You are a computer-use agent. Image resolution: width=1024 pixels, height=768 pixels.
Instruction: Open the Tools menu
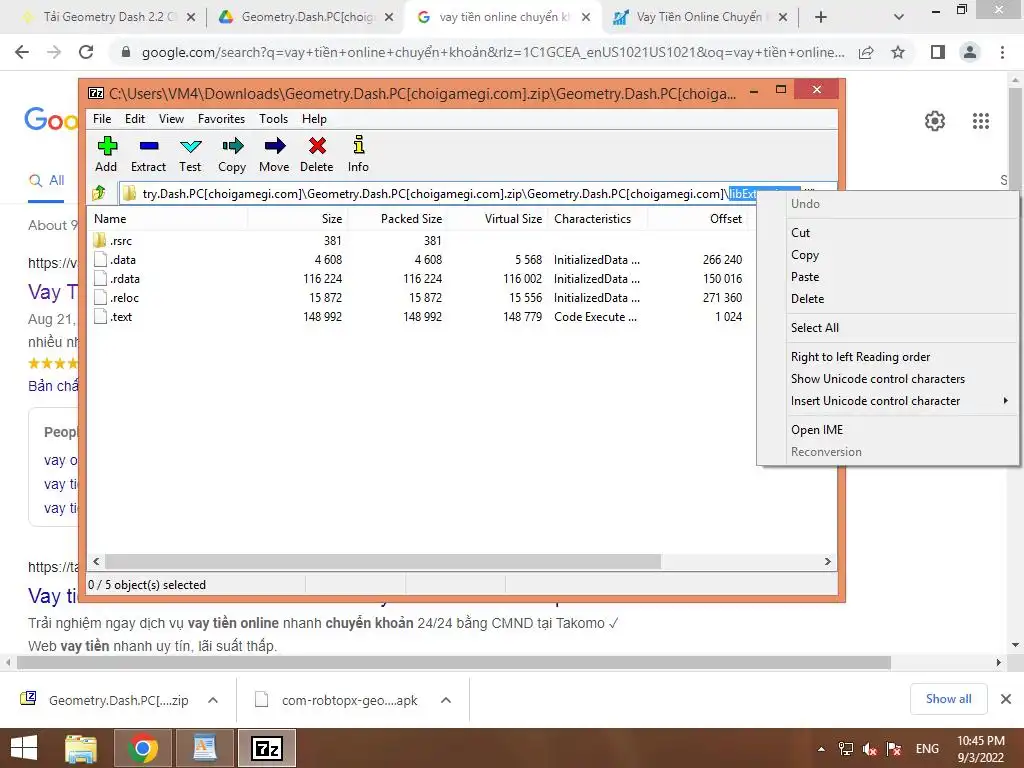(273, 119)
